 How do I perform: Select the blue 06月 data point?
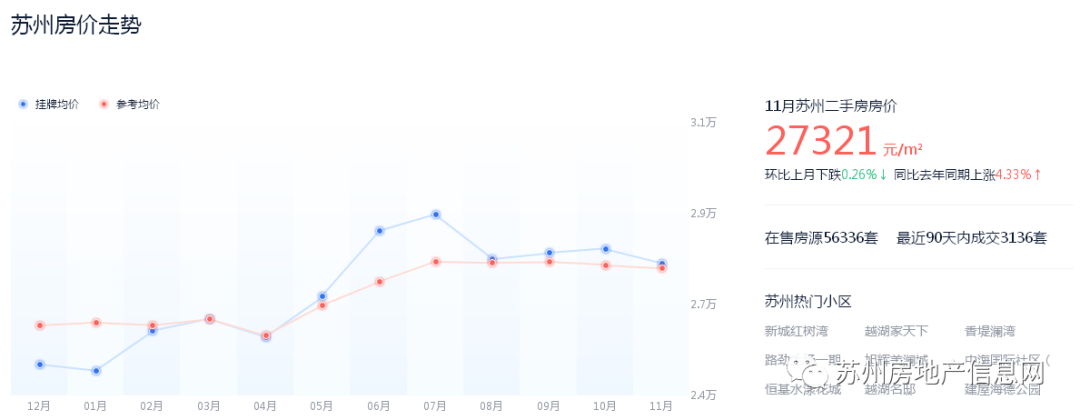pyautogui.click(x=379, y=231)
